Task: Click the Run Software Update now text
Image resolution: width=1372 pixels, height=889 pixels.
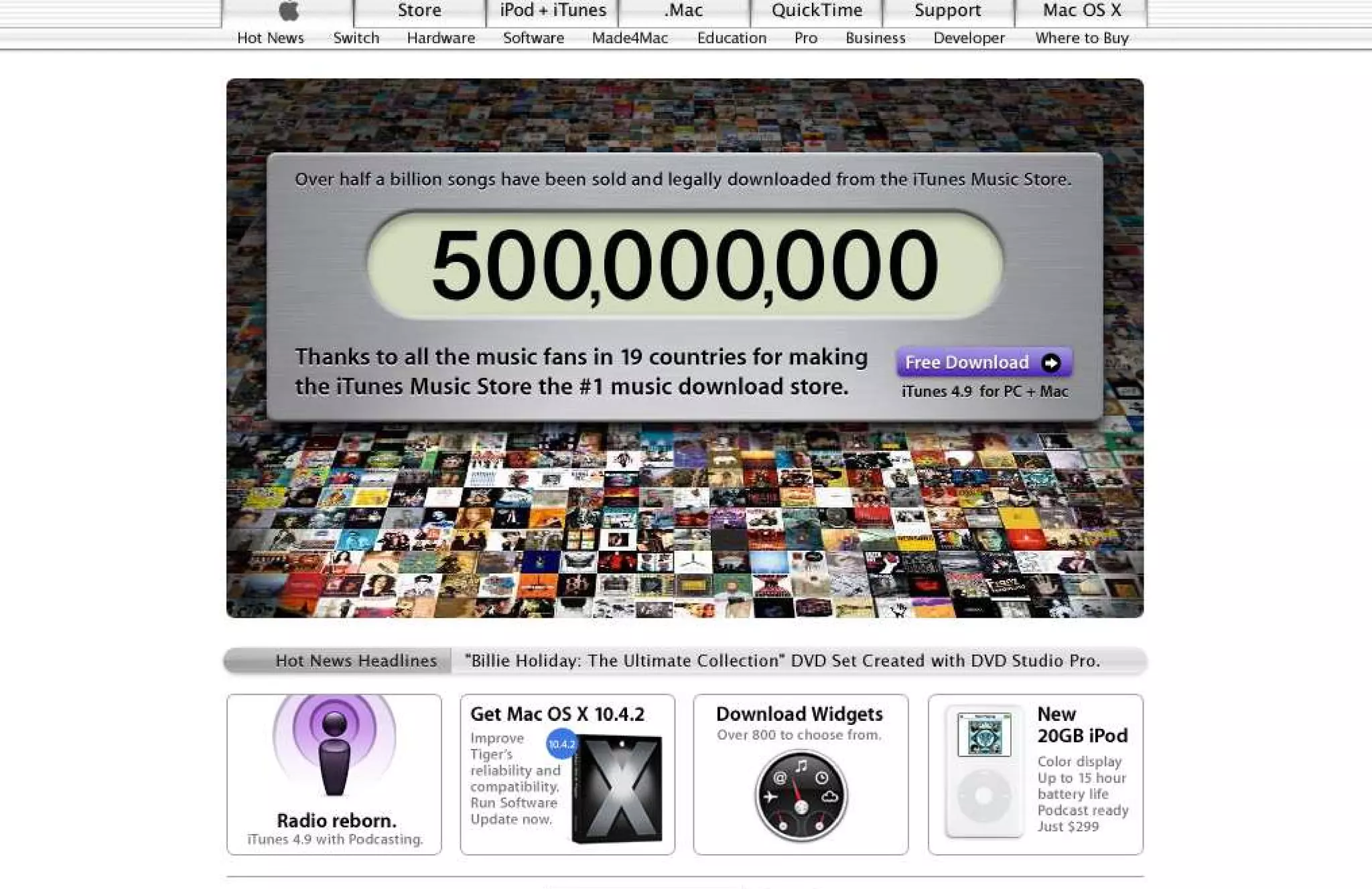Action: click(514, 811)
